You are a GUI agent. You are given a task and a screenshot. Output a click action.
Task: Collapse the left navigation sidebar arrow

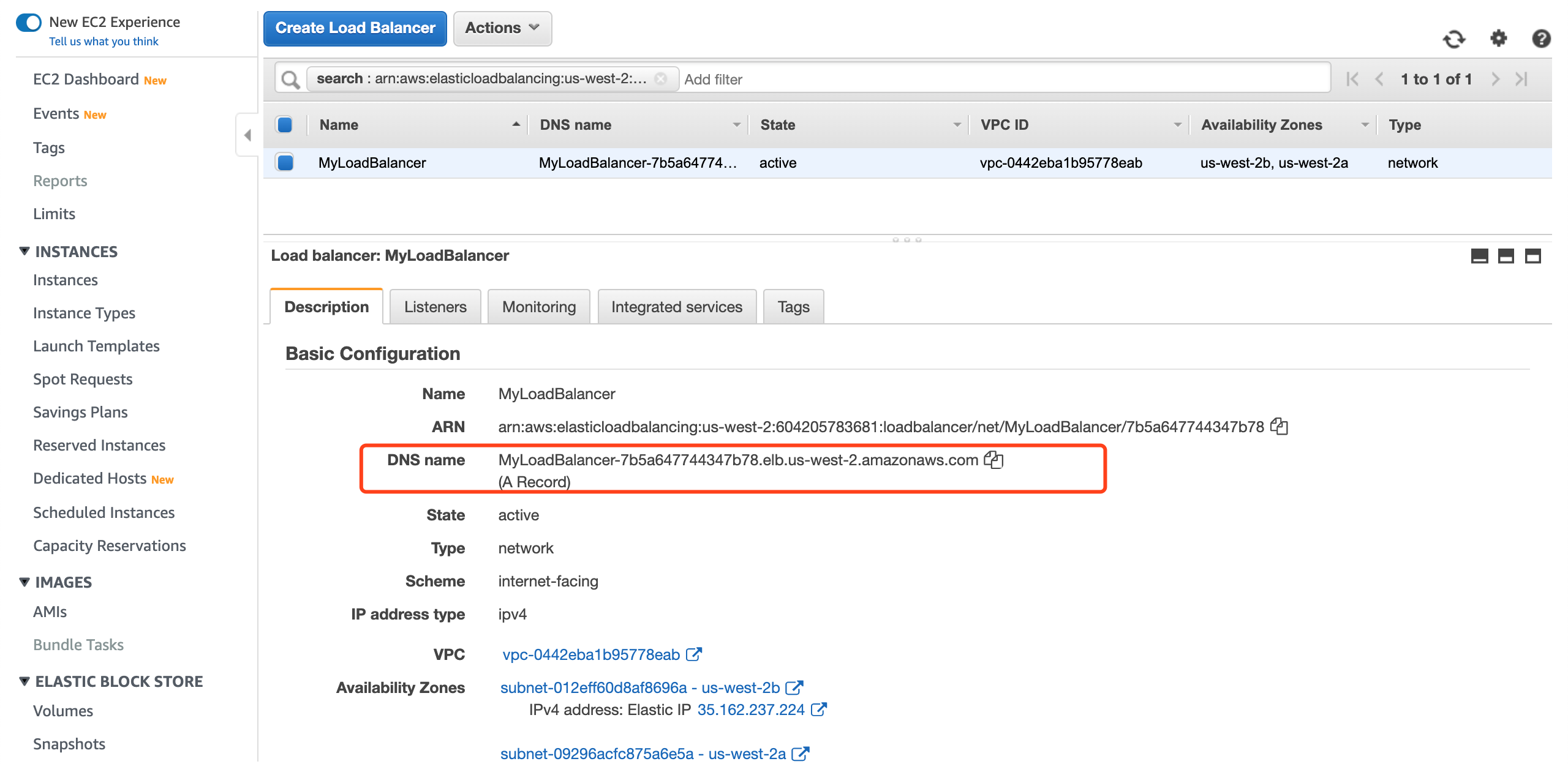pos(247,135)
